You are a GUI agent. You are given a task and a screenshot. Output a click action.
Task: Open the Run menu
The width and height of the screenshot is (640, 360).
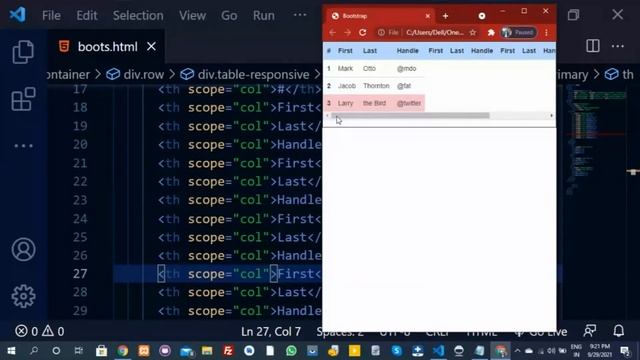point(263,16)
